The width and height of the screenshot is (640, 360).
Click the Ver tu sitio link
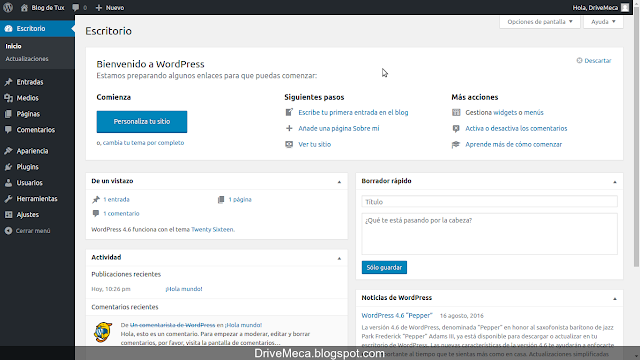[x=315, y=144]
